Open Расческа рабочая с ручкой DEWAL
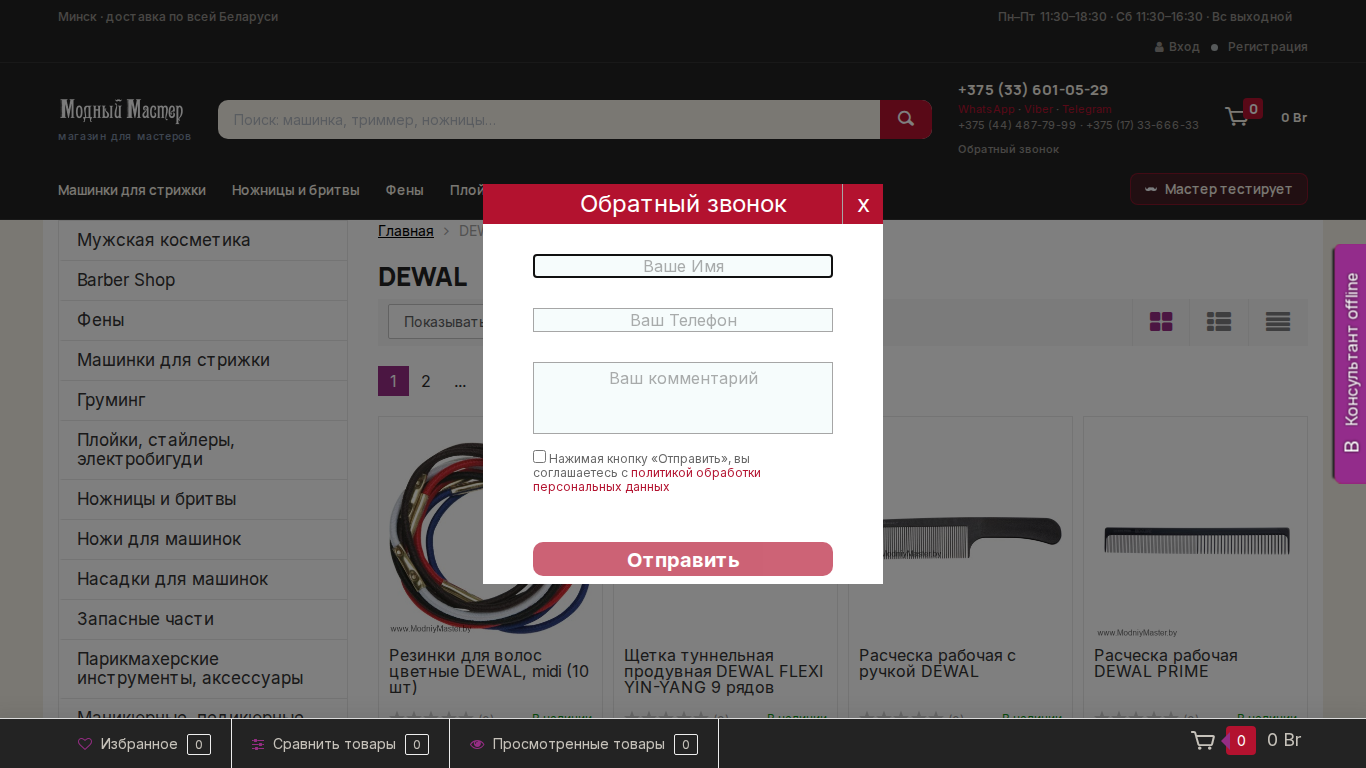1366x768 pixels. [x=937, y=663]
